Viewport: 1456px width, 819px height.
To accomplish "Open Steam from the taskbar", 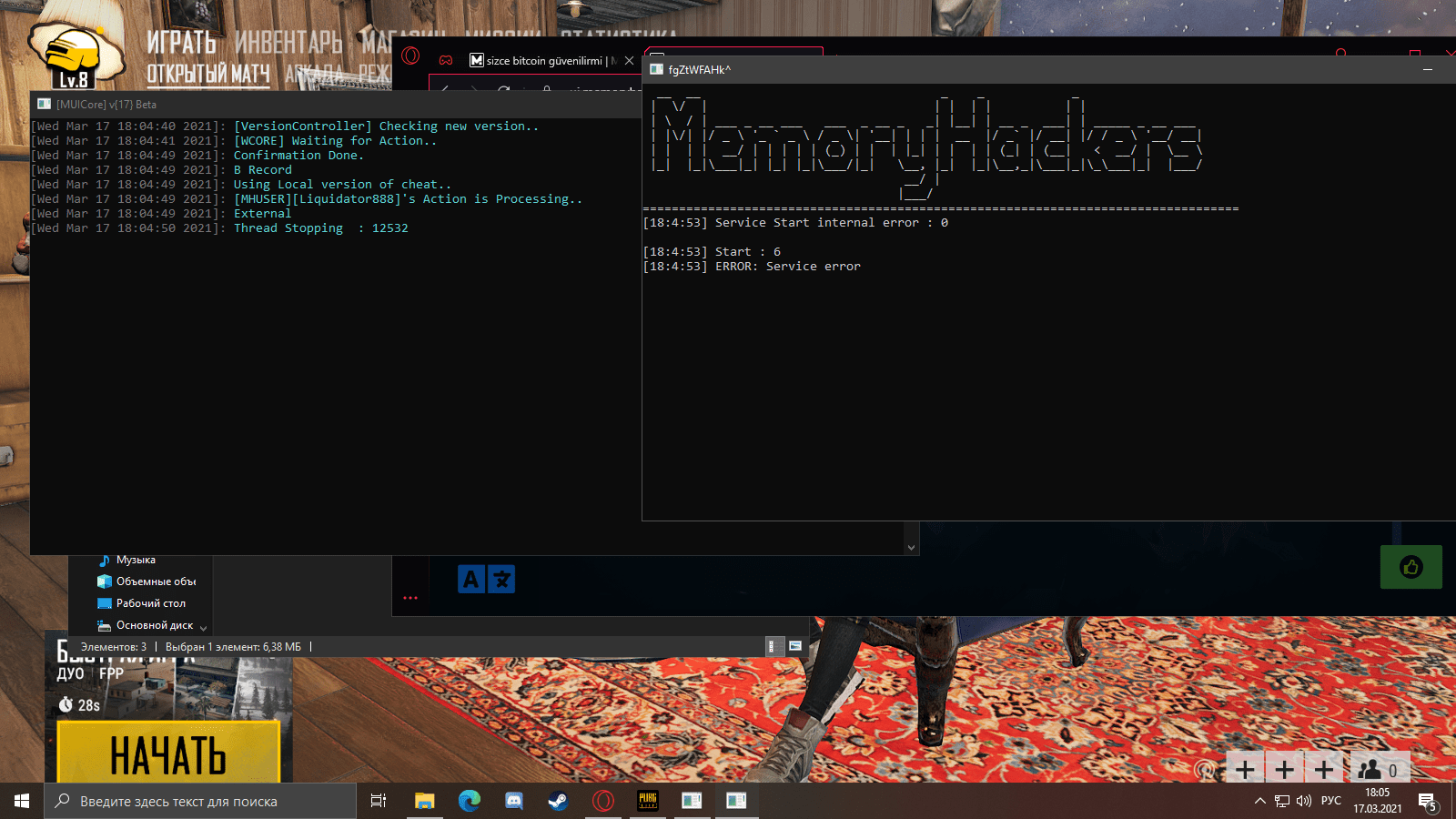I will [558, 801].
